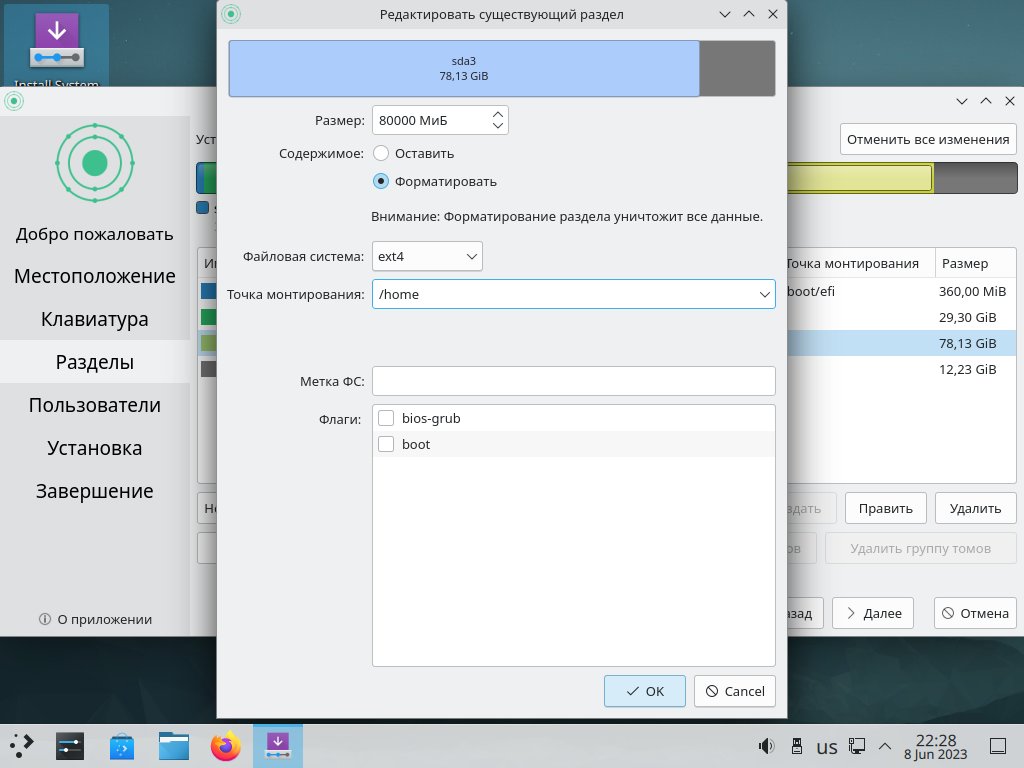Click the grey free space in the resizer

pyautogui.click(x=737, y=69)
